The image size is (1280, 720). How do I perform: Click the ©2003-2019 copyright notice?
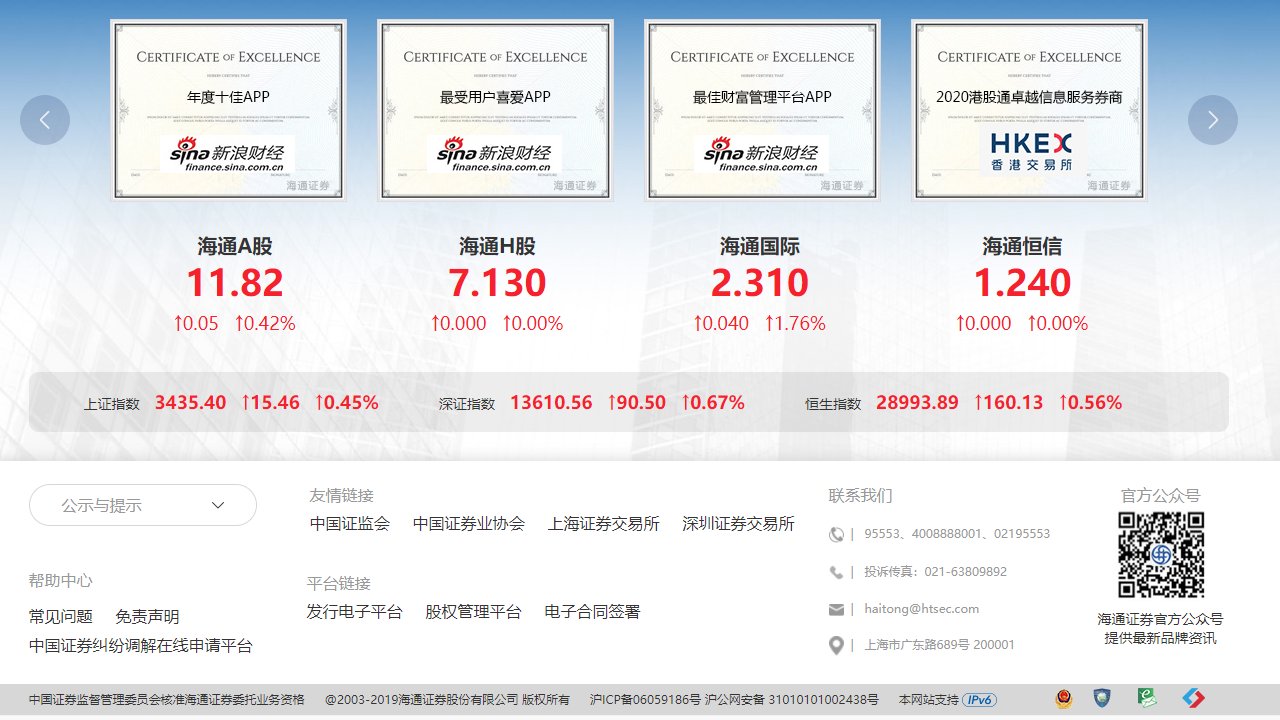coord(447,700)
